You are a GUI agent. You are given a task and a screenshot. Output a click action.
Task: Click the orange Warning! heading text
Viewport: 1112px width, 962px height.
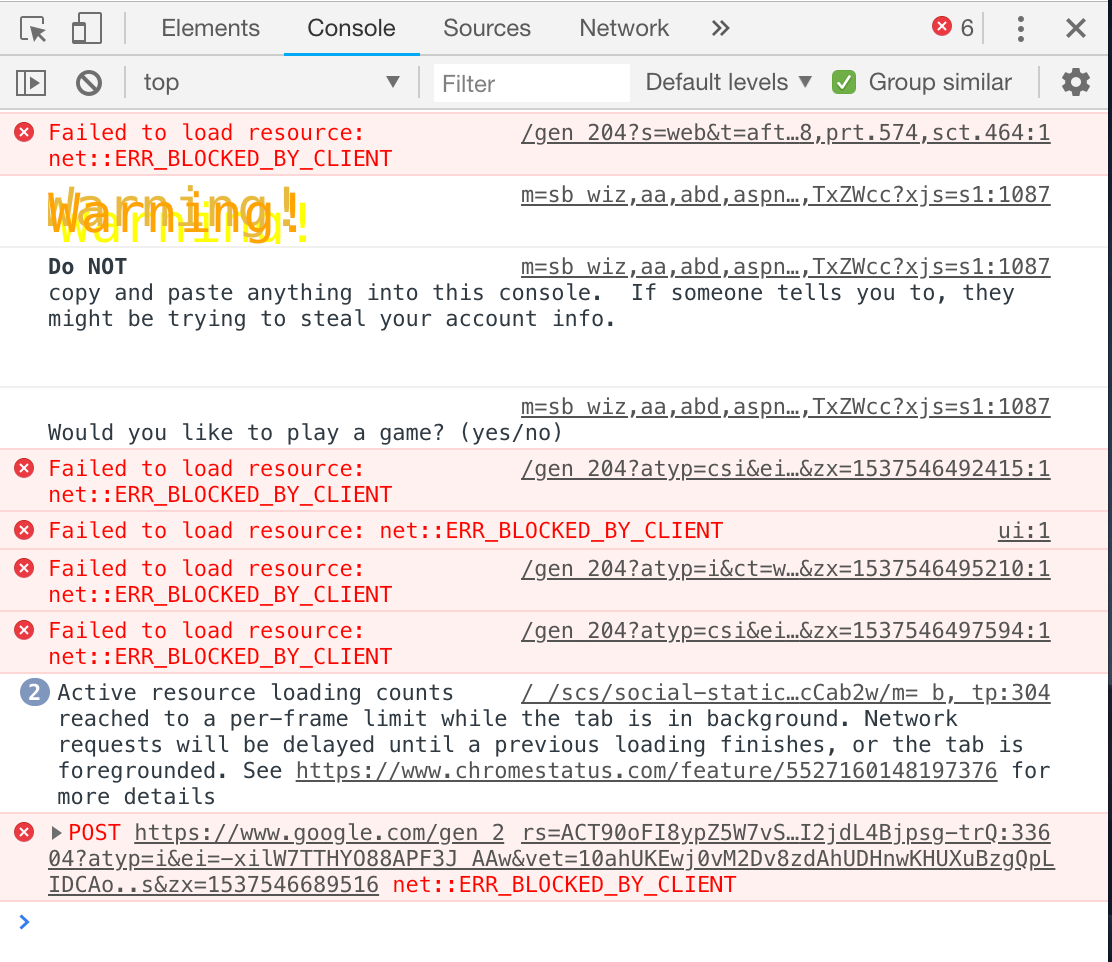[177, 214]
